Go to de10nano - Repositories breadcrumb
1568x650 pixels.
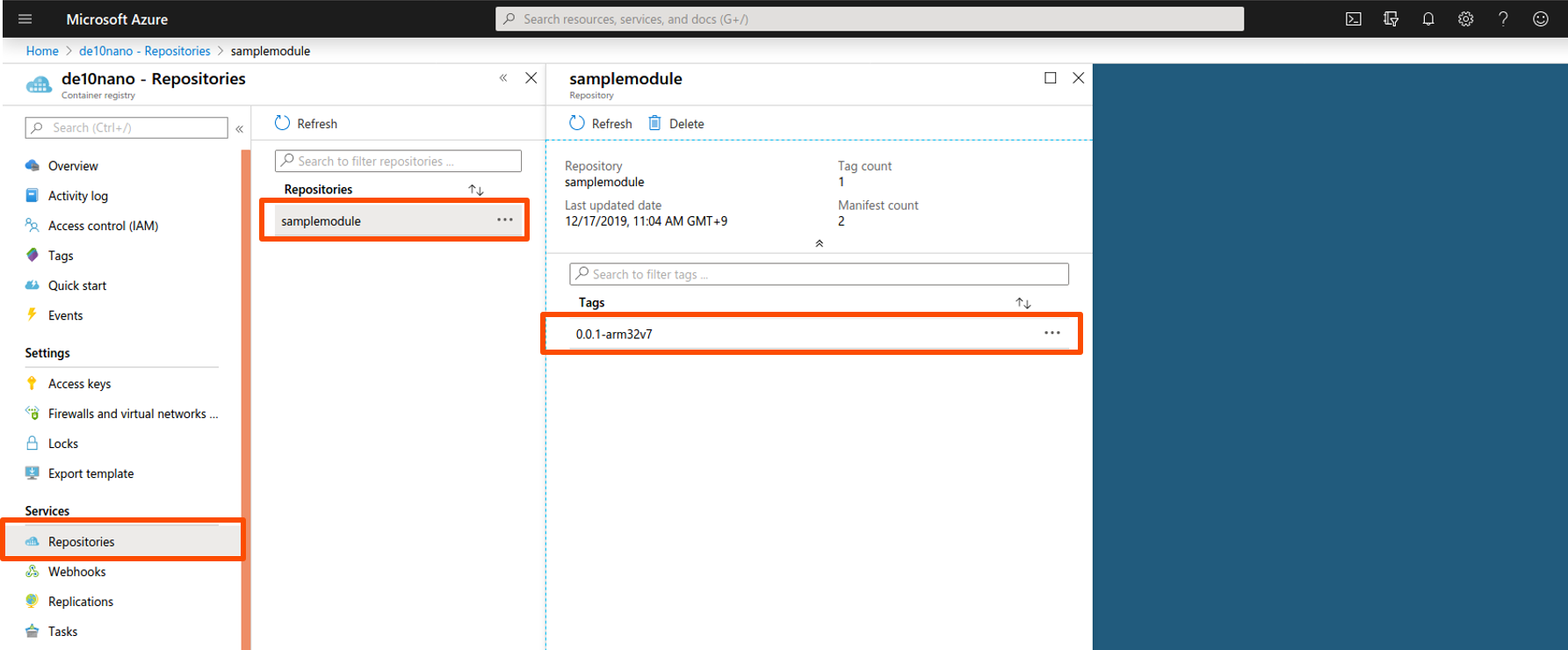[x=145, y=51]
